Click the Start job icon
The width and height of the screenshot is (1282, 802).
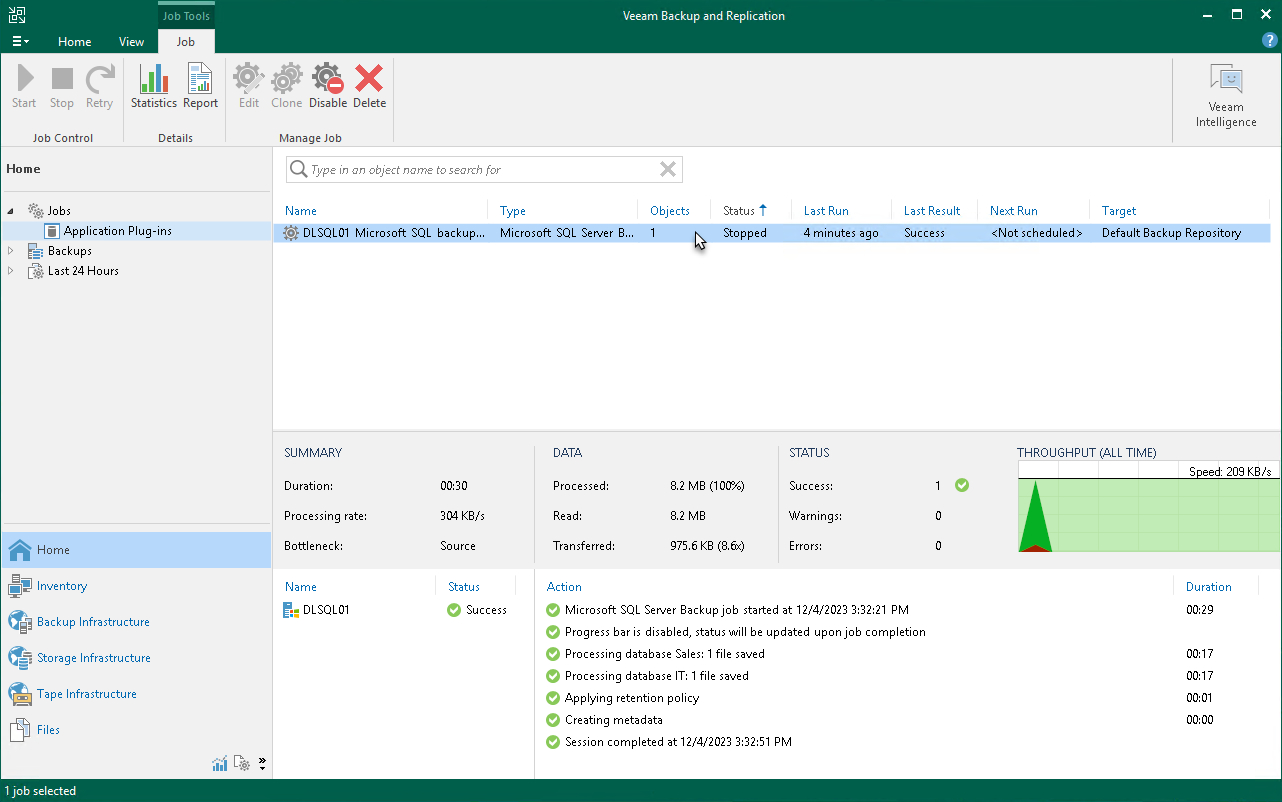pyautogui.click(x=24, y=78)
